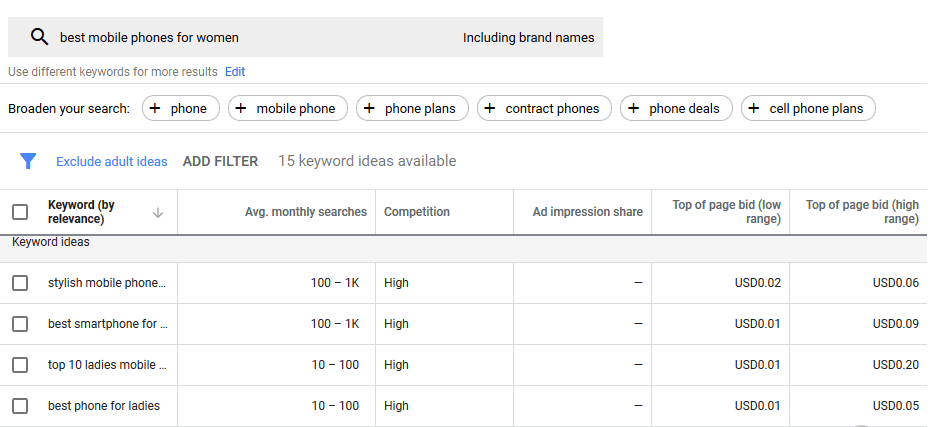Screen dimensions: 940x427
Task: Add 'mobile phone' to broaden search
Action: [x=288, y=109]
